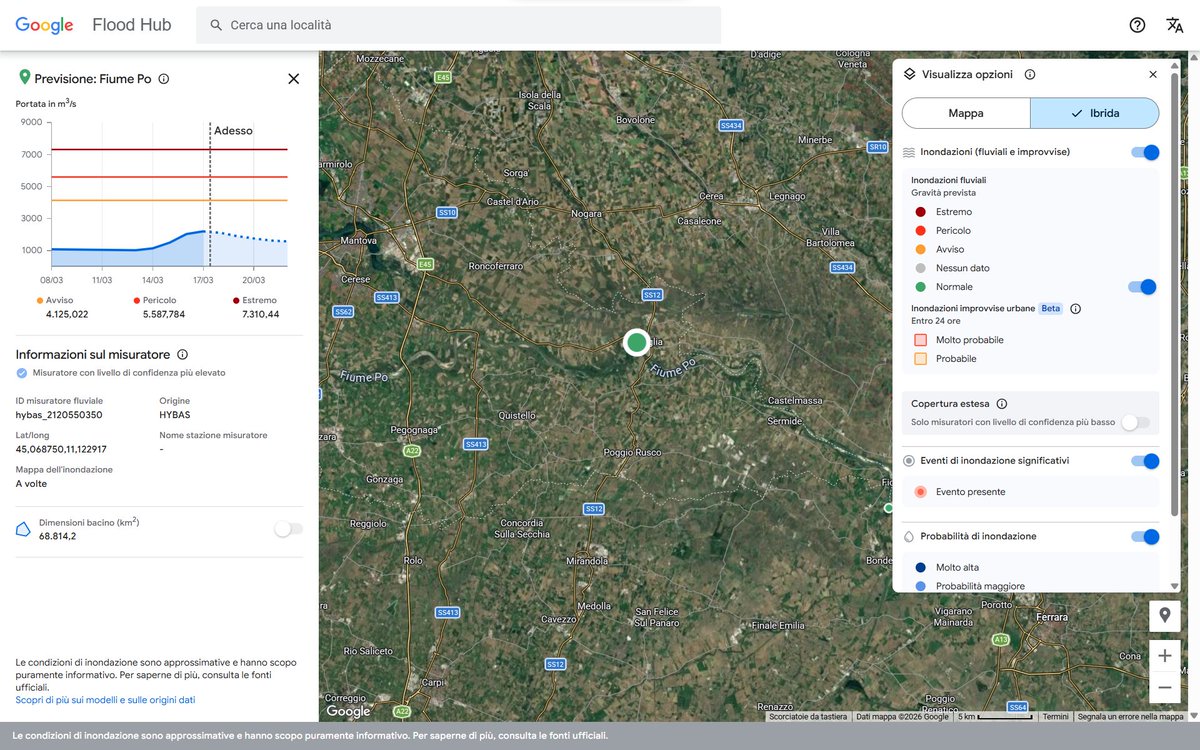Click the Google watermark logo on map
Viewport: 1200px width, 750px height.
point(348,711)
